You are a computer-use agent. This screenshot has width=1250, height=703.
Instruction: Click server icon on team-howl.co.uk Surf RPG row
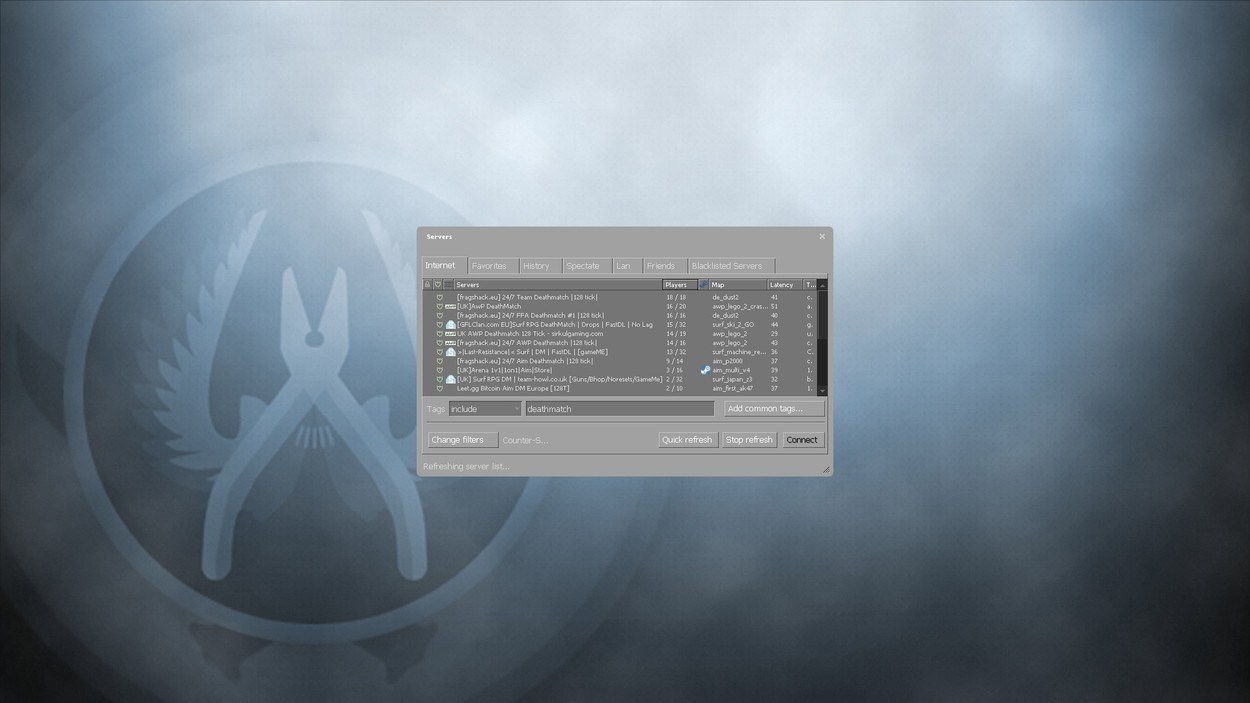[x=450, y=379]
